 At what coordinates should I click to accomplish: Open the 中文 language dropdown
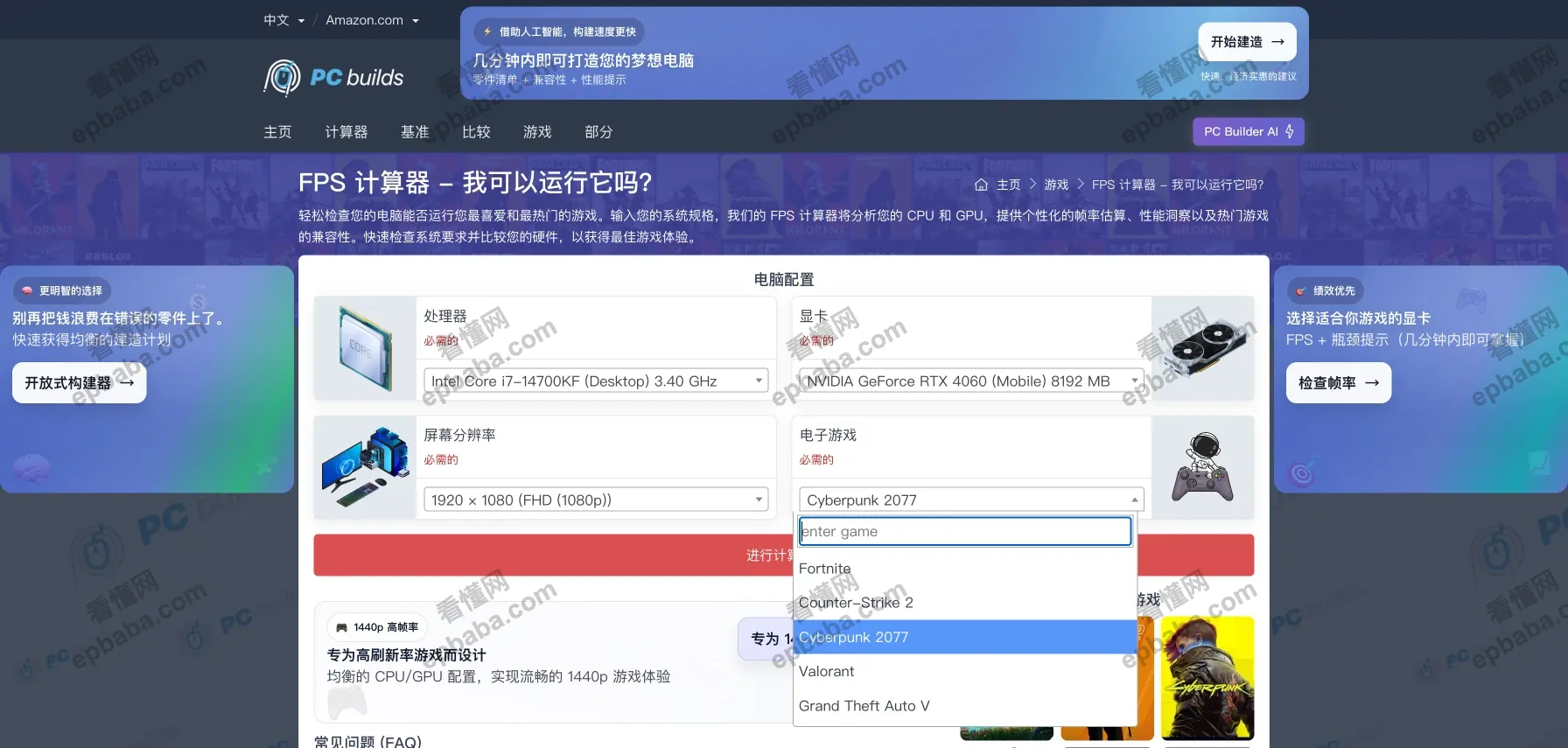click(284, 20)
